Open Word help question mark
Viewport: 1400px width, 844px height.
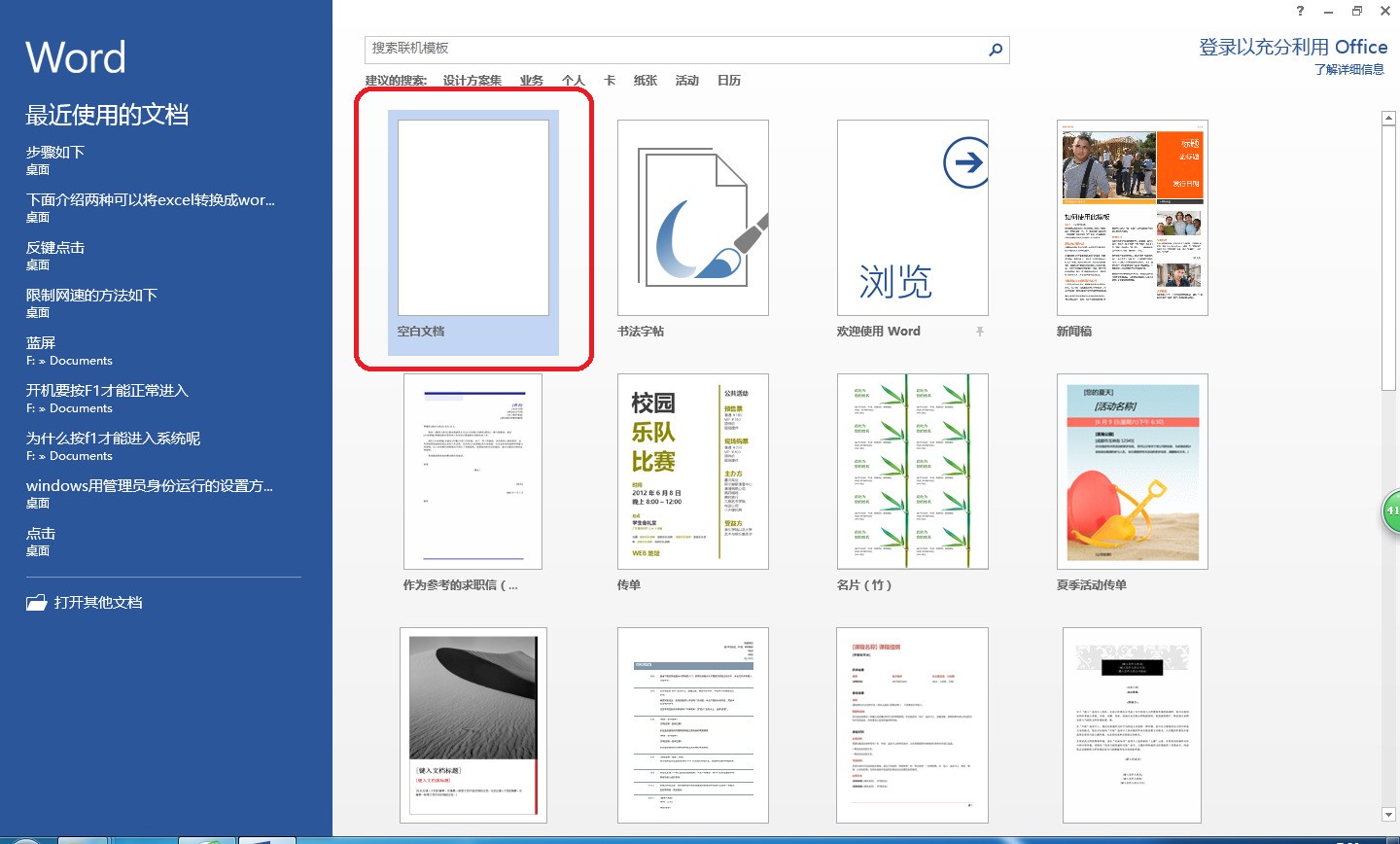[x=1301, y=11]
